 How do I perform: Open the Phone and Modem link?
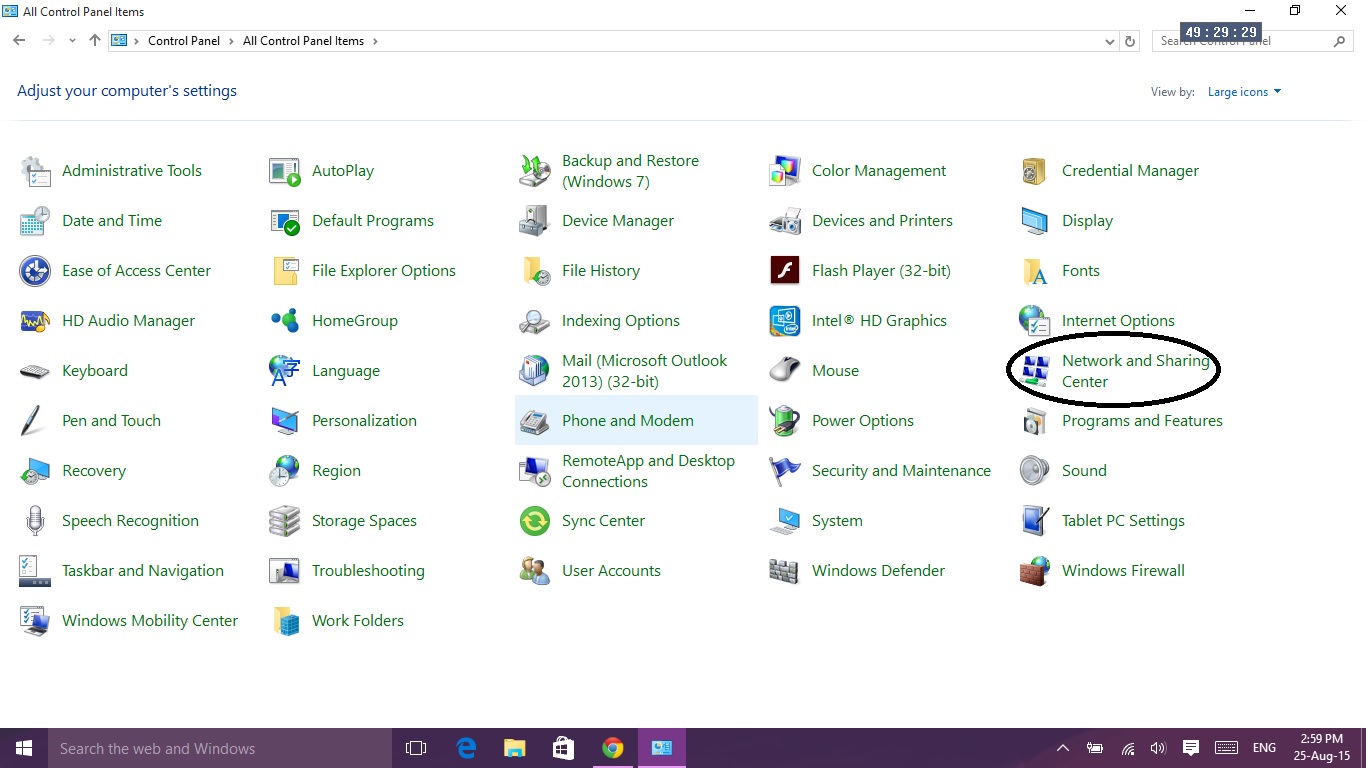pyautogui.click(x=627, y=421)
